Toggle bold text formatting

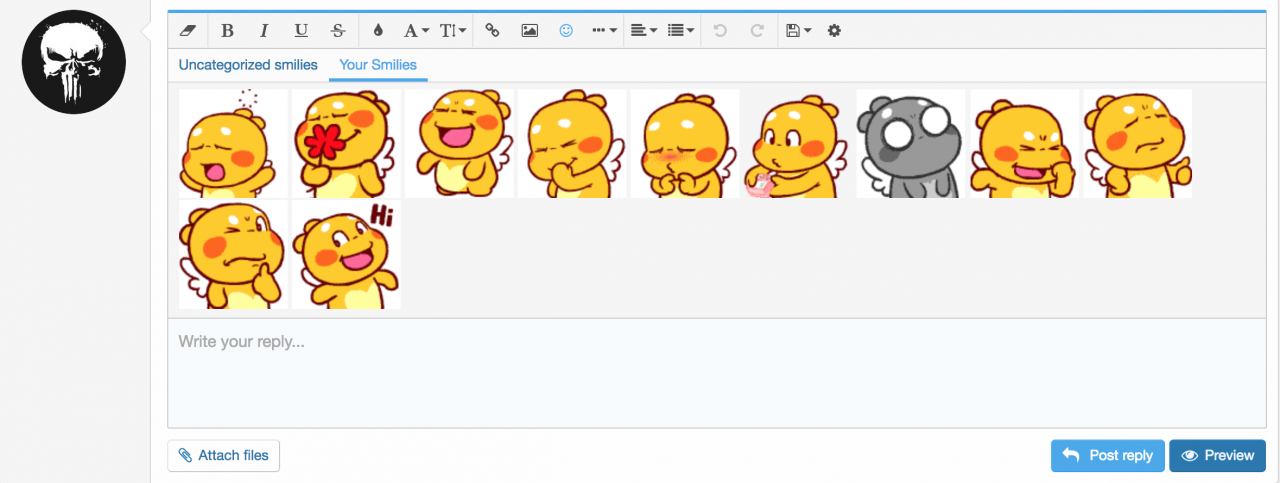[x=227, y=31]
